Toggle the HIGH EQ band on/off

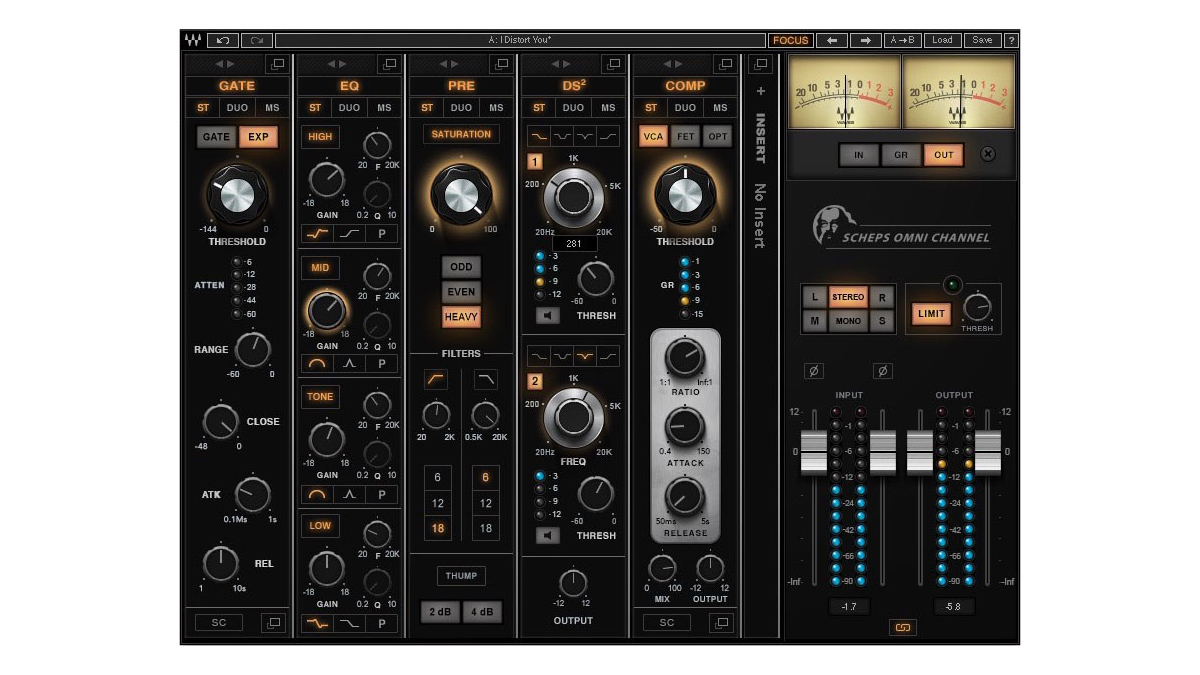(320, 137)
